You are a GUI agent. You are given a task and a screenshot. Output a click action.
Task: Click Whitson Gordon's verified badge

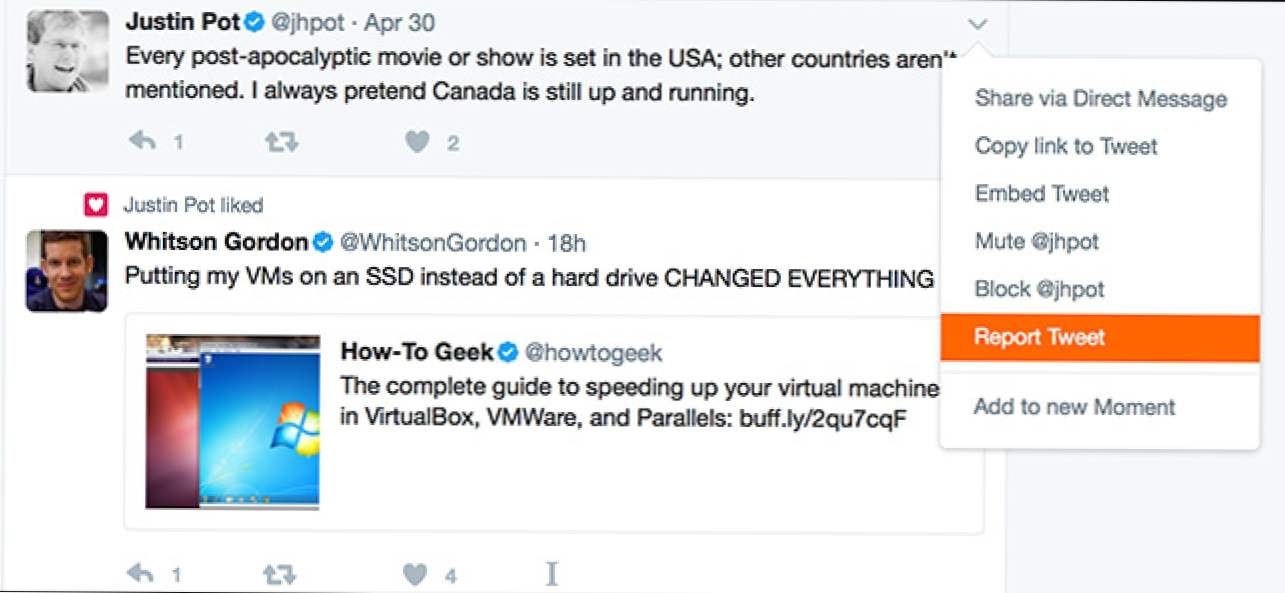coord(323,242)
